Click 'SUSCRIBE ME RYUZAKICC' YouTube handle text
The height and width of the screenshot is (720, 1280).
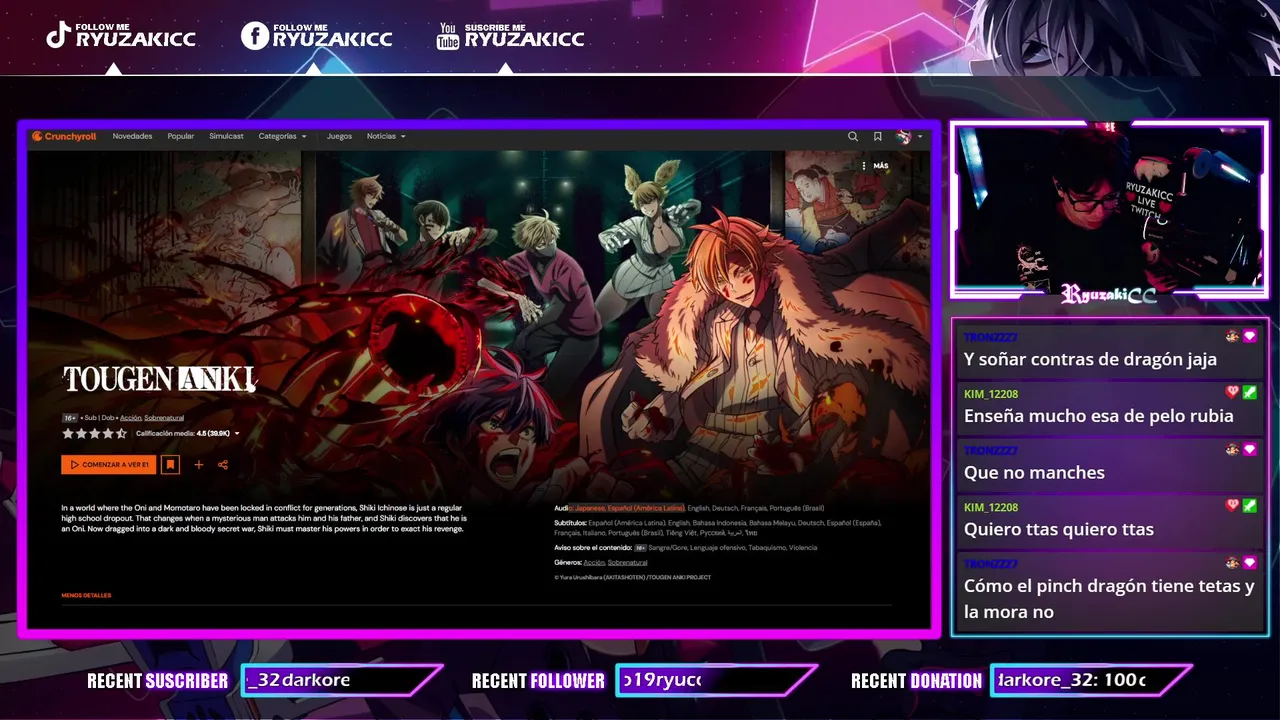tap(524, 36)
